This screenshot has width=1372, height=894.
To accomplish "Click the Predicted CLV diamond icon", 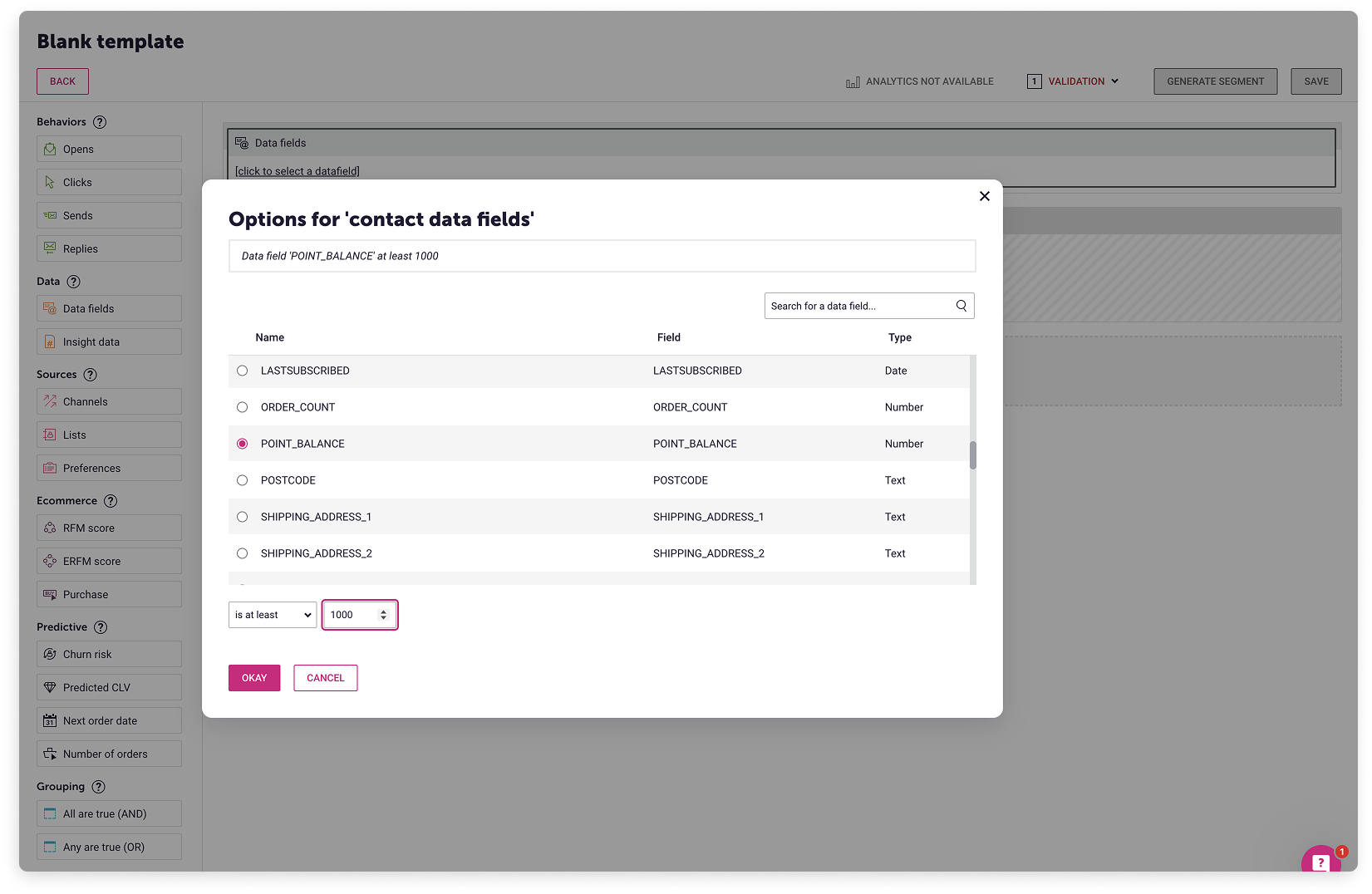I will [50, 688].
